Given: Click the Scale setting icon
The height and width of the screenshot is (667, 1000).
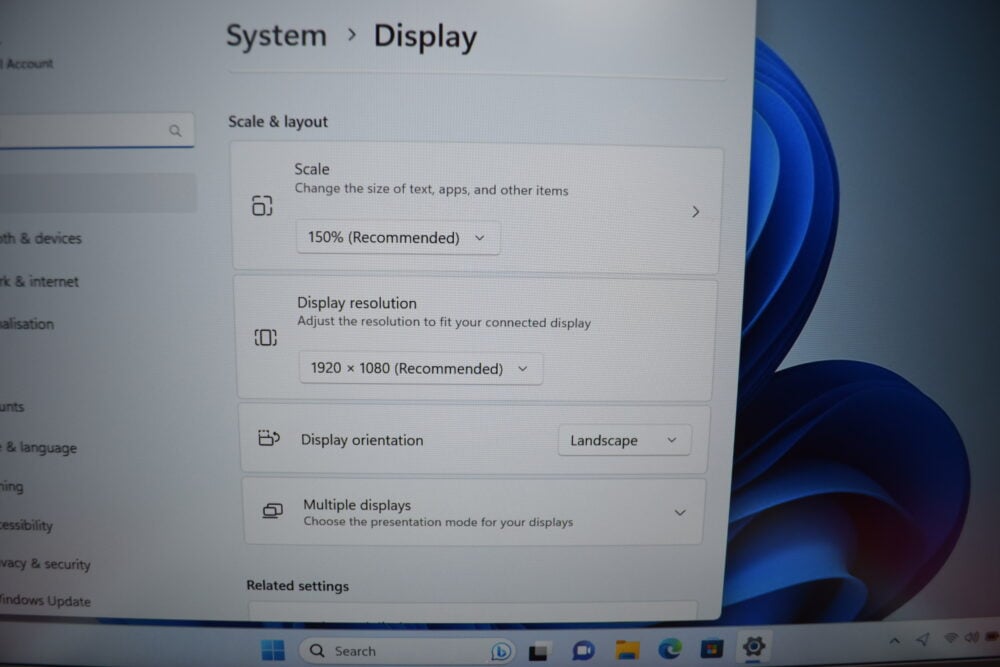Looking at the screenshot, I should (x=262, y=206).
